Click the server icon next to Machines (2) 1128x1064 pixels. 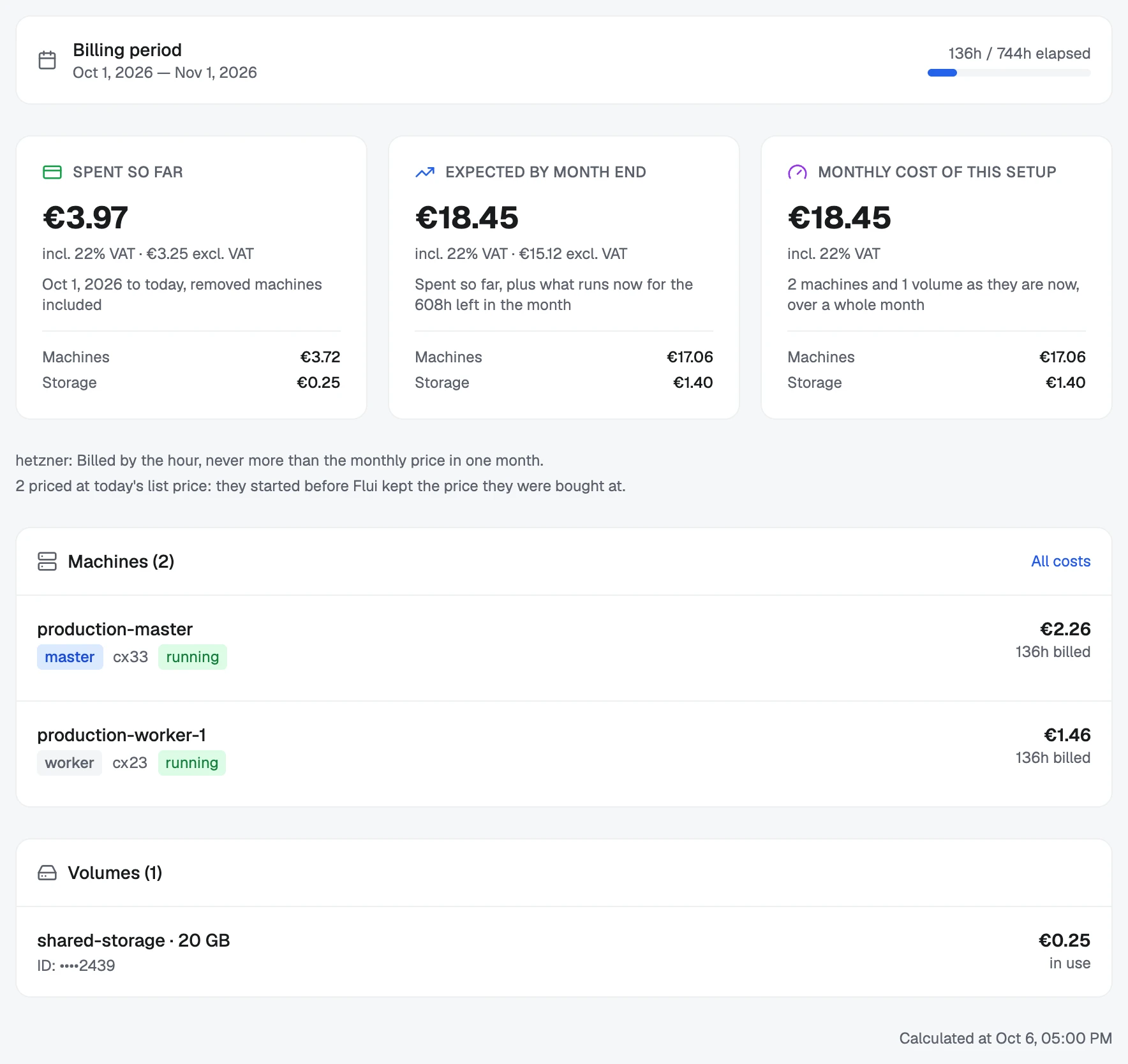coord(47,561)
